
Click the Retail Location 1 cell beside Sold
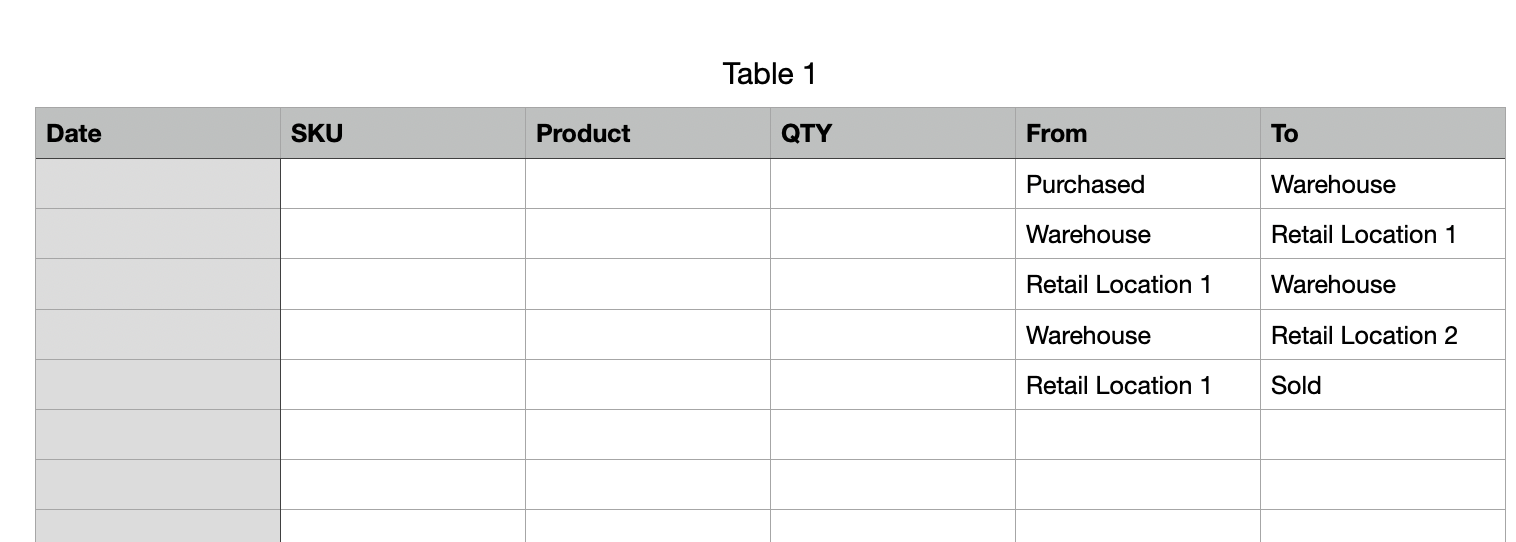click(1138, 385)
